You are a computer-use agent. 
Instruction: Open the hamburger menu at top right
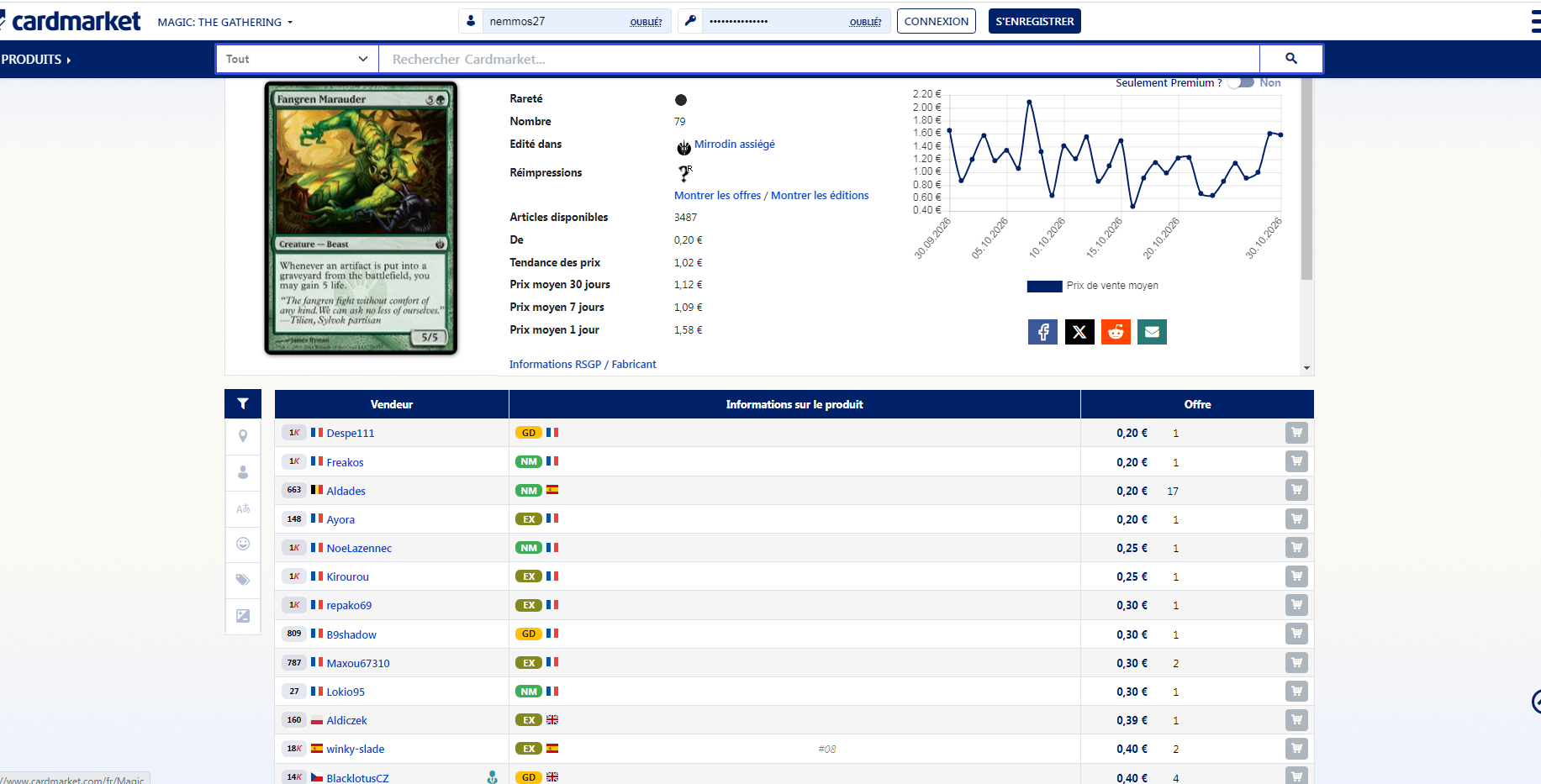click(1535, 22)
